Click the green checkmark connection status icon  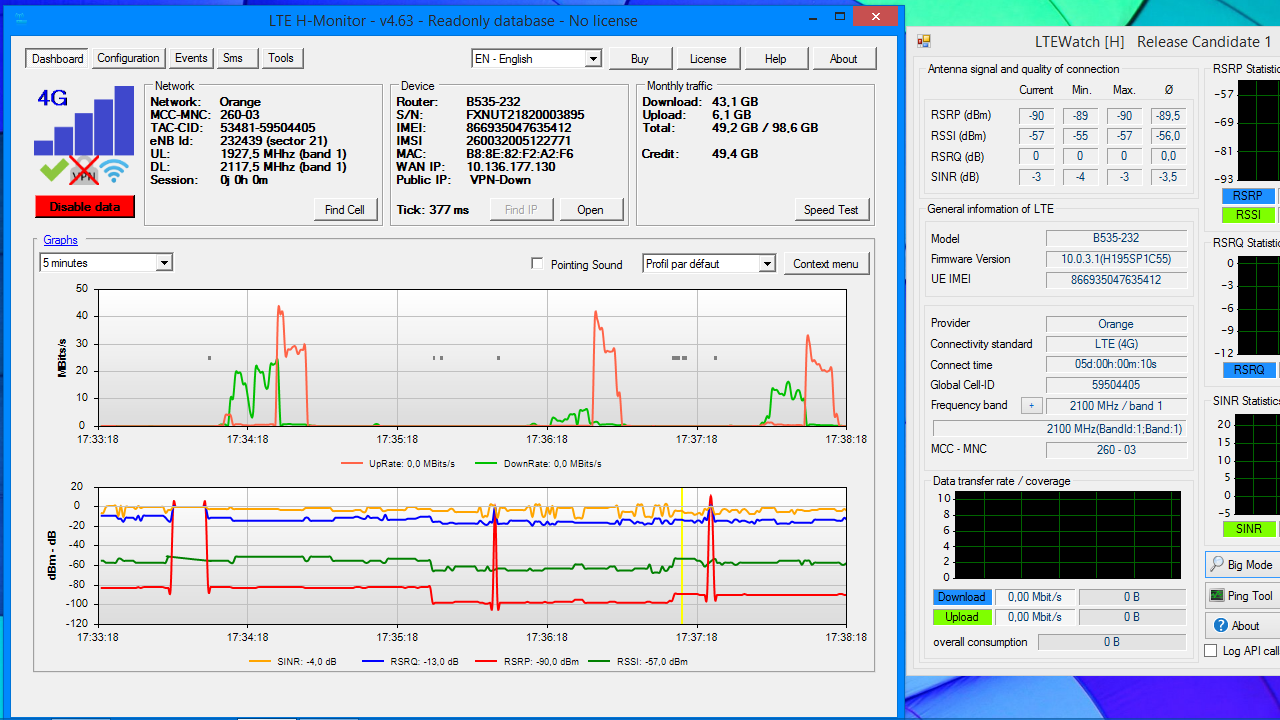tap(53, 171)
